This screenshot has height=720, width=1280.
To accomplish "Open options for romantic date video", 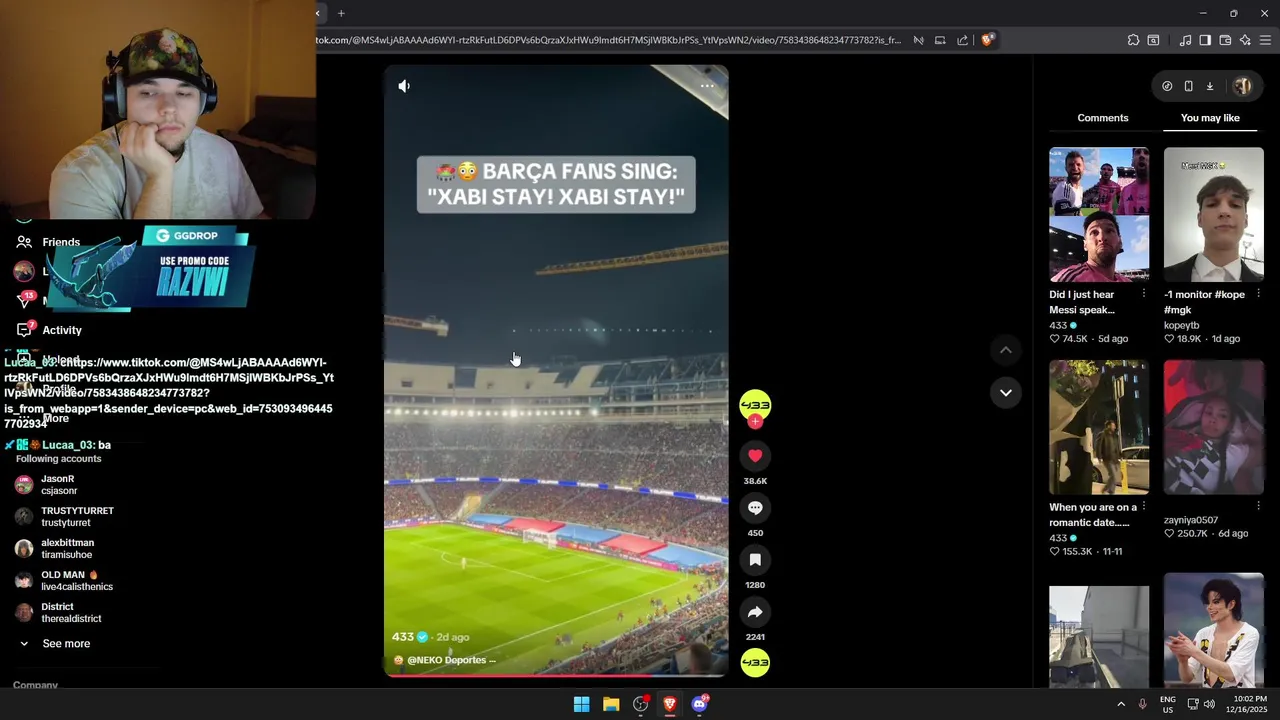I will coord(1143,507).
